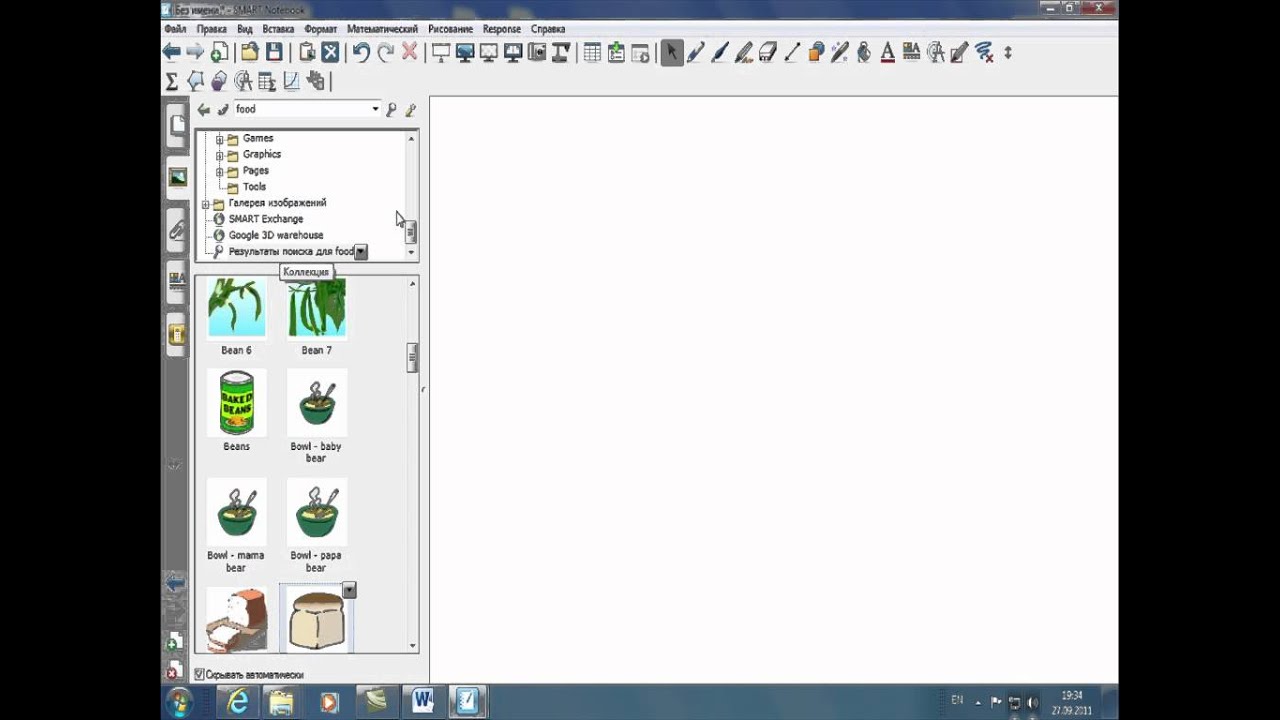
Task: Open the Response menu
Action: [x=502, y=29]
